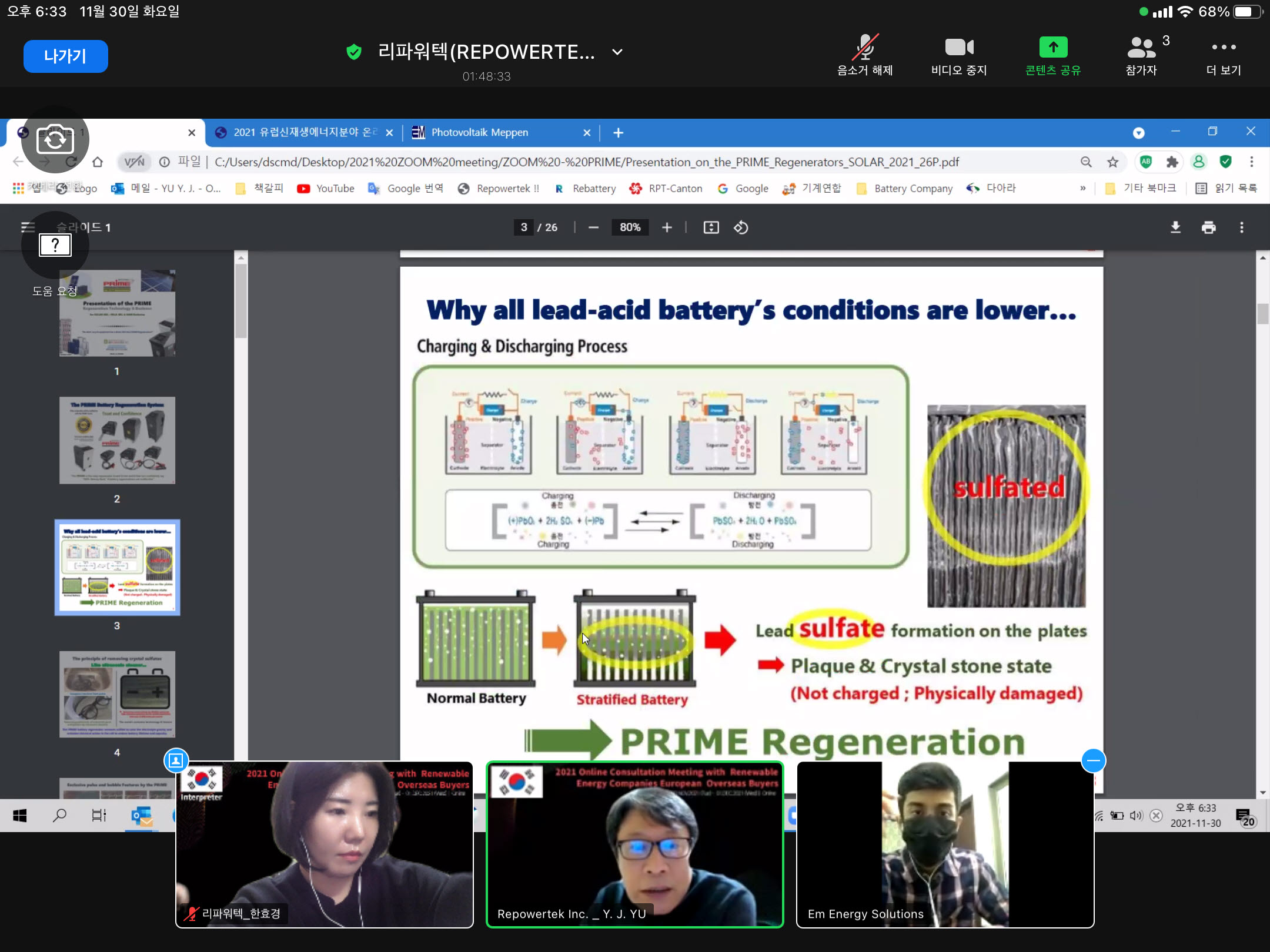
Task: Open a new browser tab
Action: (x=618, y=133)
